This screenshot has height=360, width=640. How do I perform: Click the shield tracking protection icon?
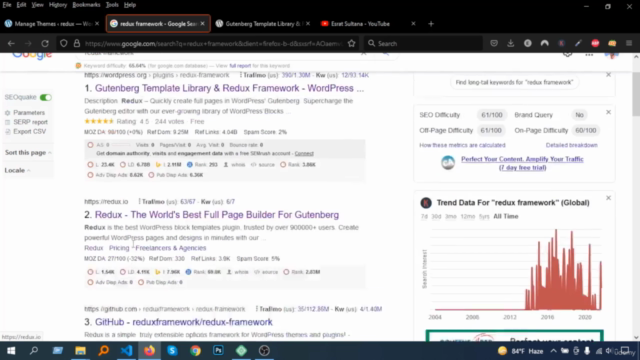click(63, 43)
